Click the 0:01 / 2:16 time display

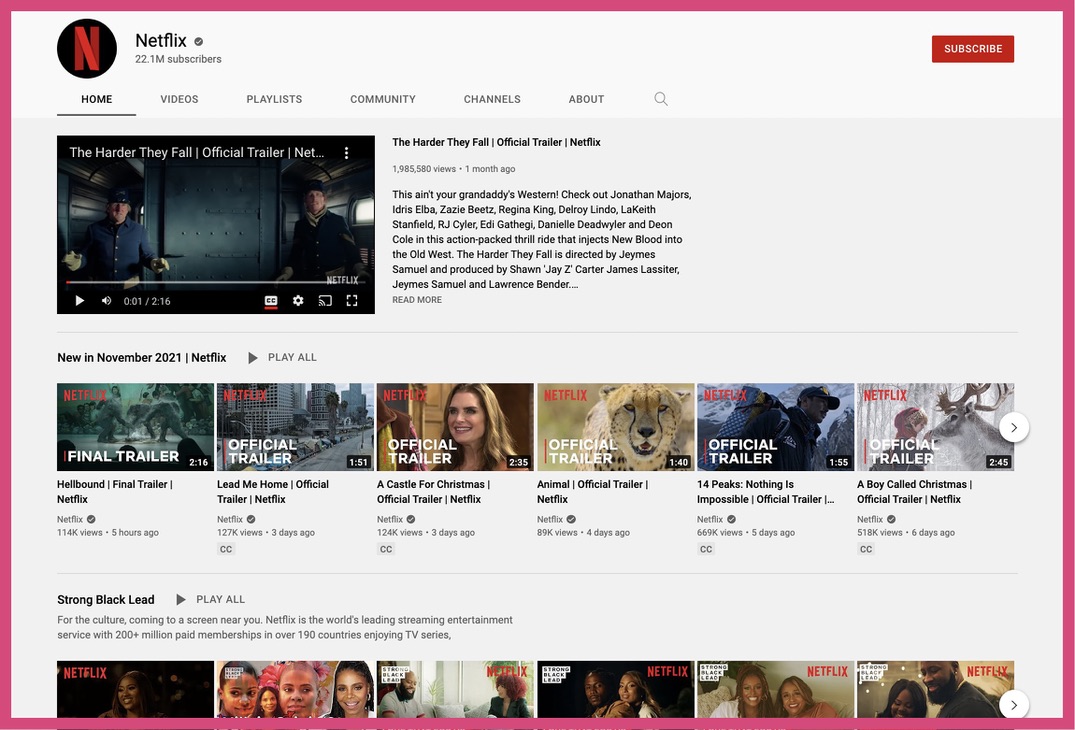click(x=147, y=301)
